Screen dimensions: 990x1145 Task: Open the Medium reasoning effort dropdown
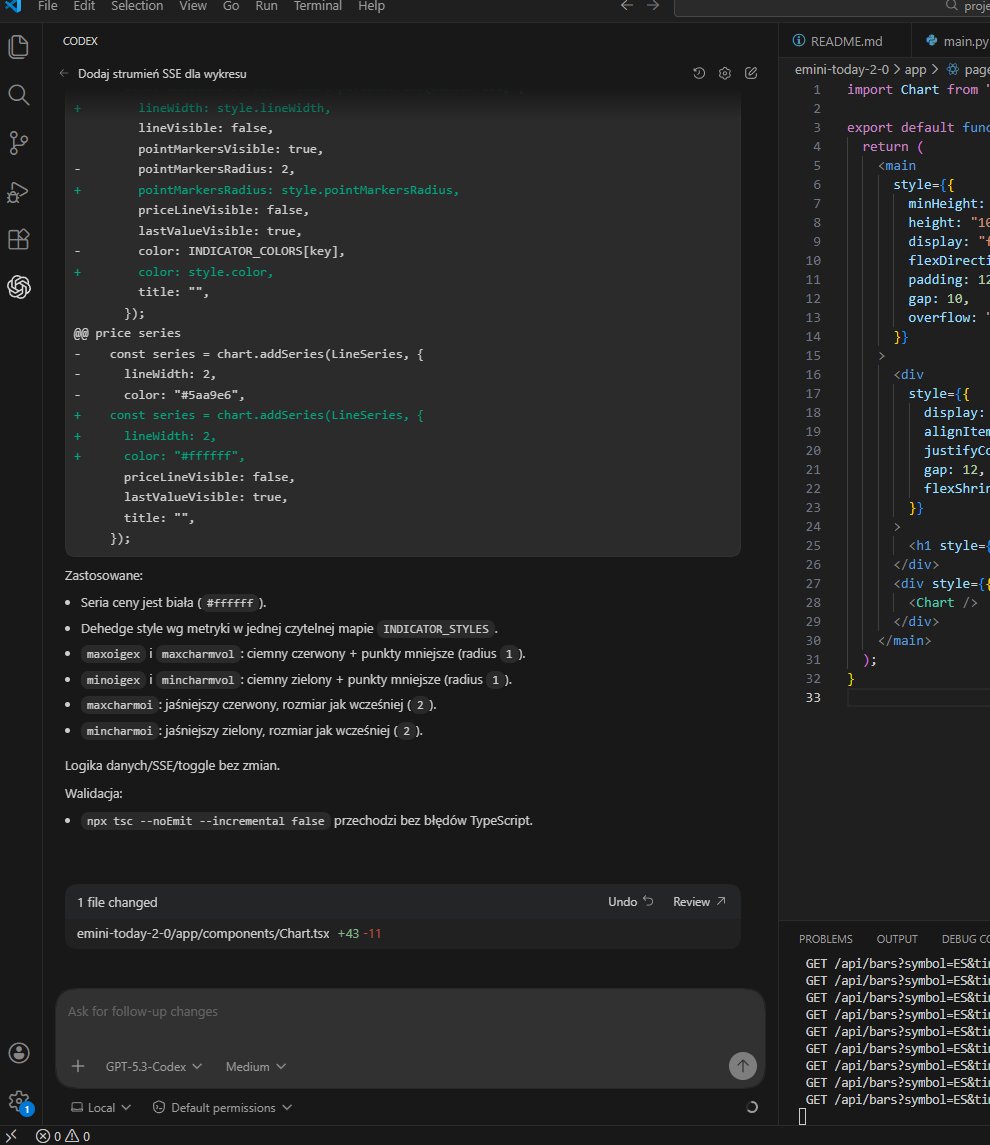coord(256,1067)
